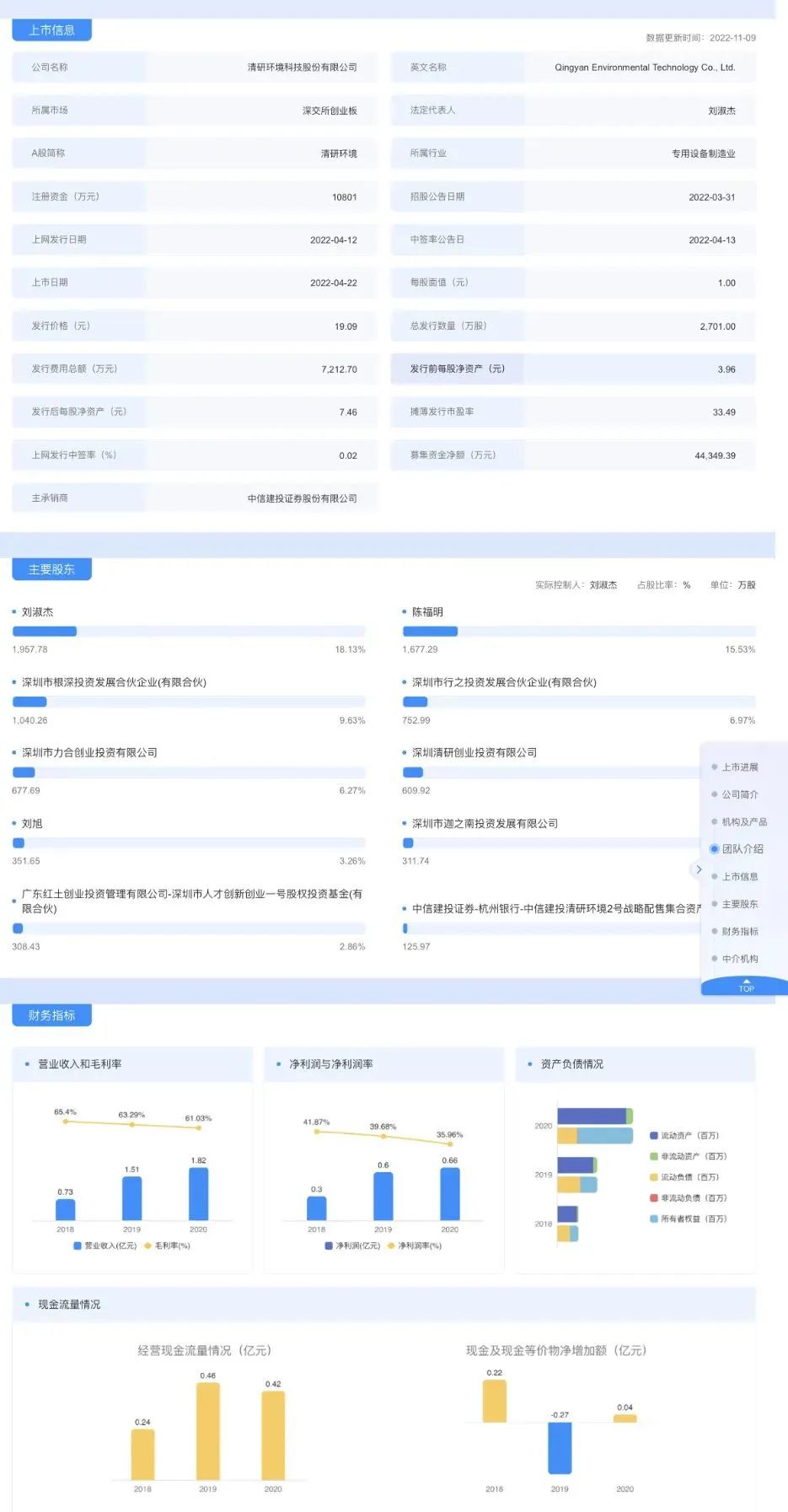Go to 公司简介 section in side menu

coord(739,794)
